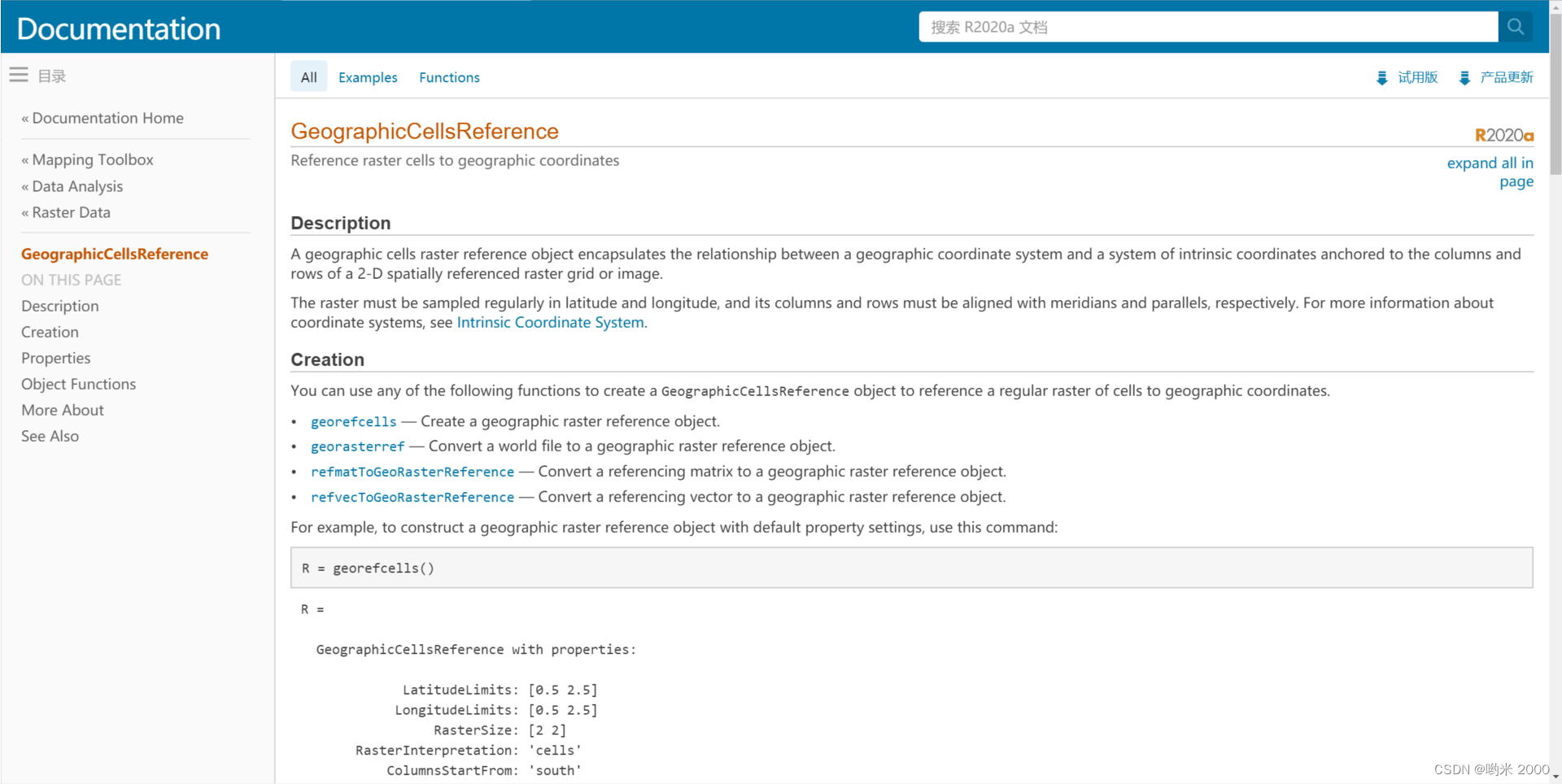Click the download icon beside 试用版
Viewport: 1562px width, 784px height.
tap(1382, 77)
